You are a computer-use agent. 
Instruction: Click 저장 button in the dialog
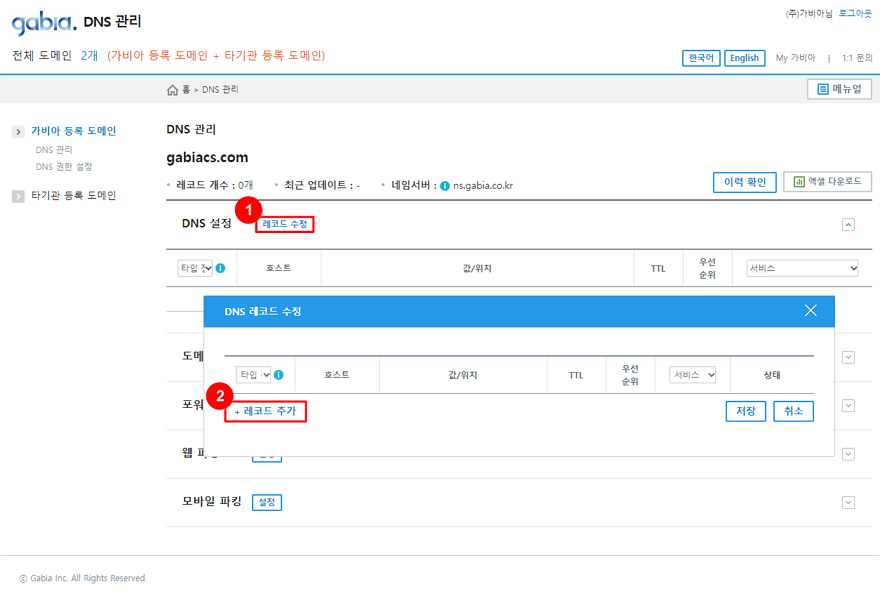coord(745,411)
